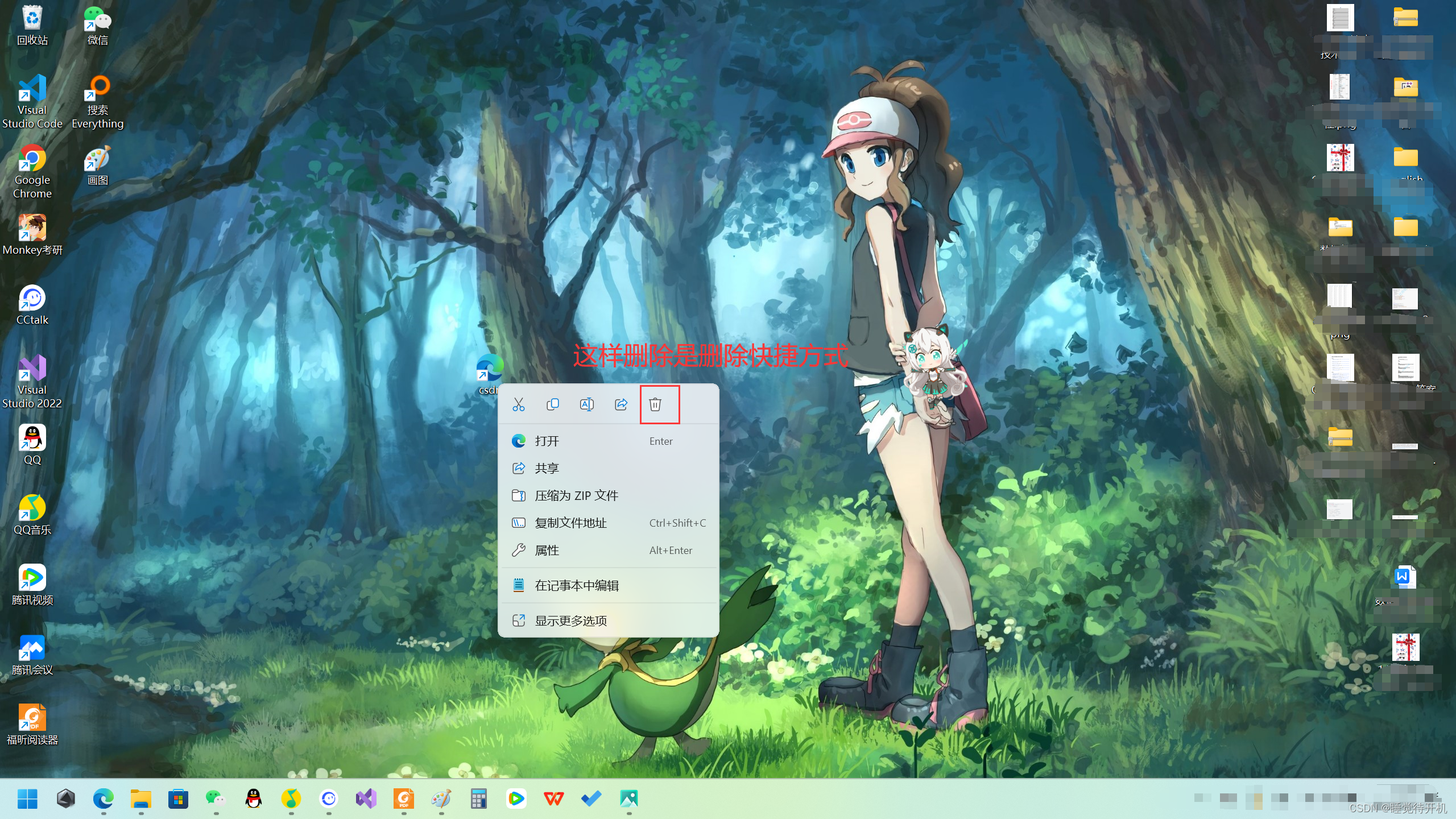The height and width of the screenshot is (819, 1456).
Task: Open Photos app from the taskbar
Action: click(629, 799)
